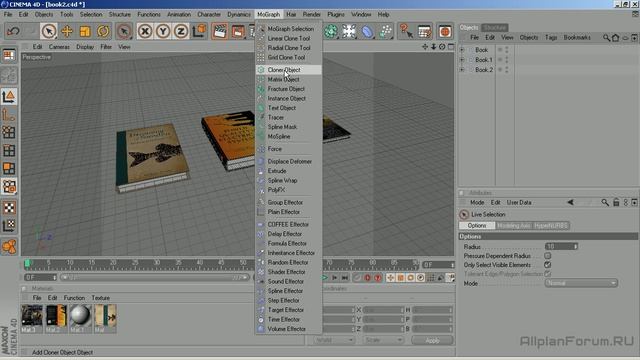Click the orange blobs icon in left palette

(x=9, y=247)
